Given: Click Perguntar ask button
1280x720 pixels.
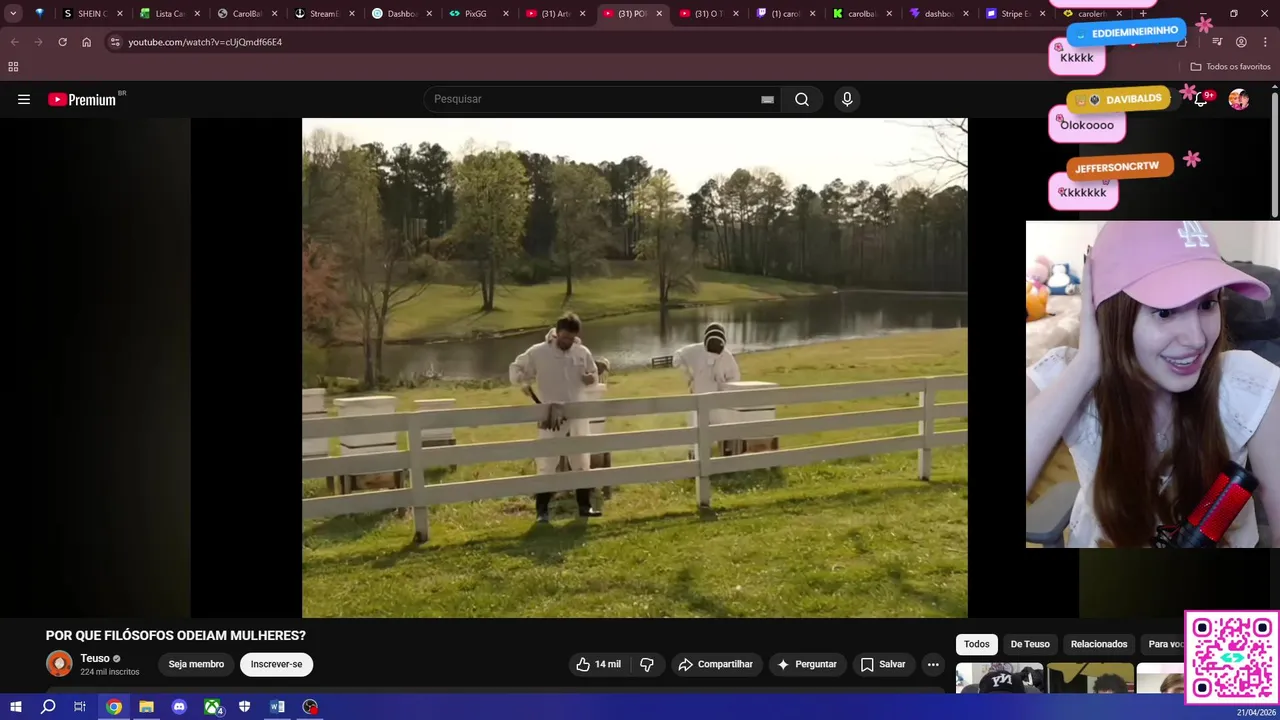Looking at the screenshot, I should coord(807,664).
